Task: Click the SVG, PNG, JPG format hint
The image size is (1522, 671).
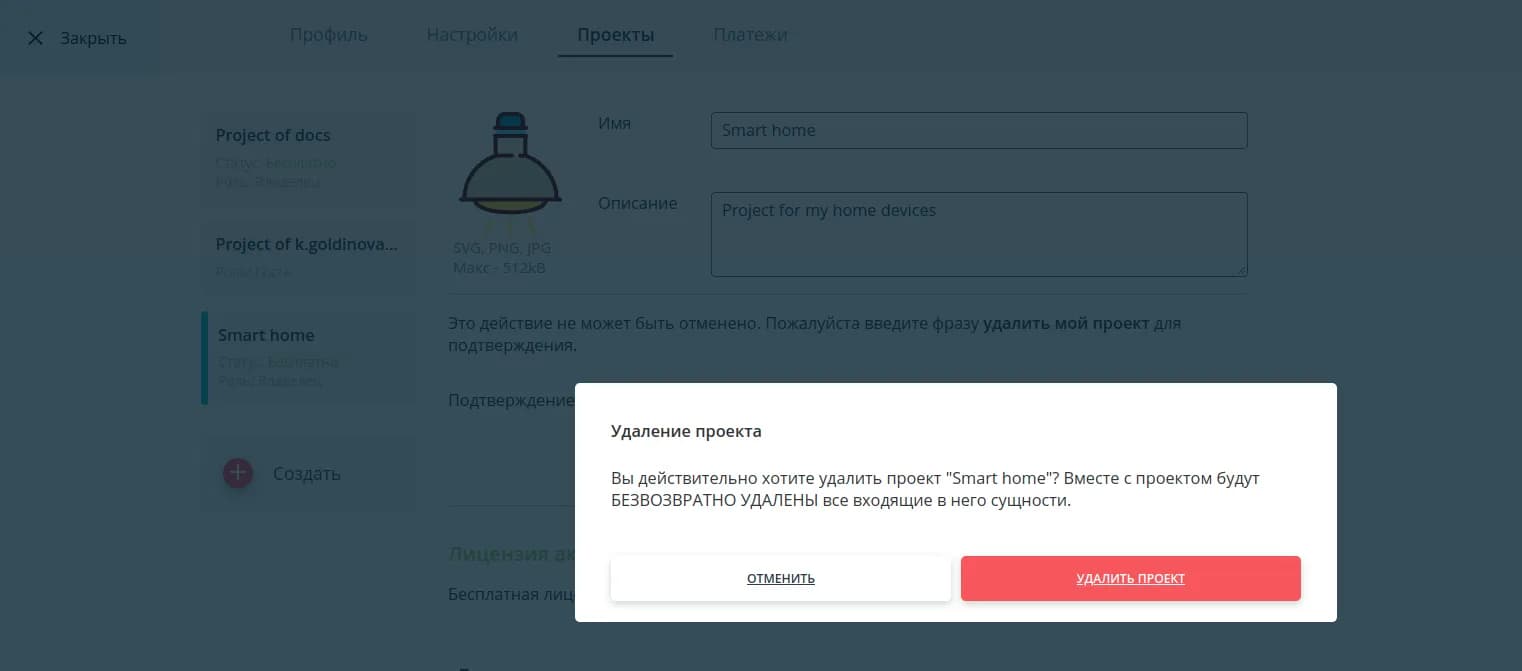Action: point(502,248)
